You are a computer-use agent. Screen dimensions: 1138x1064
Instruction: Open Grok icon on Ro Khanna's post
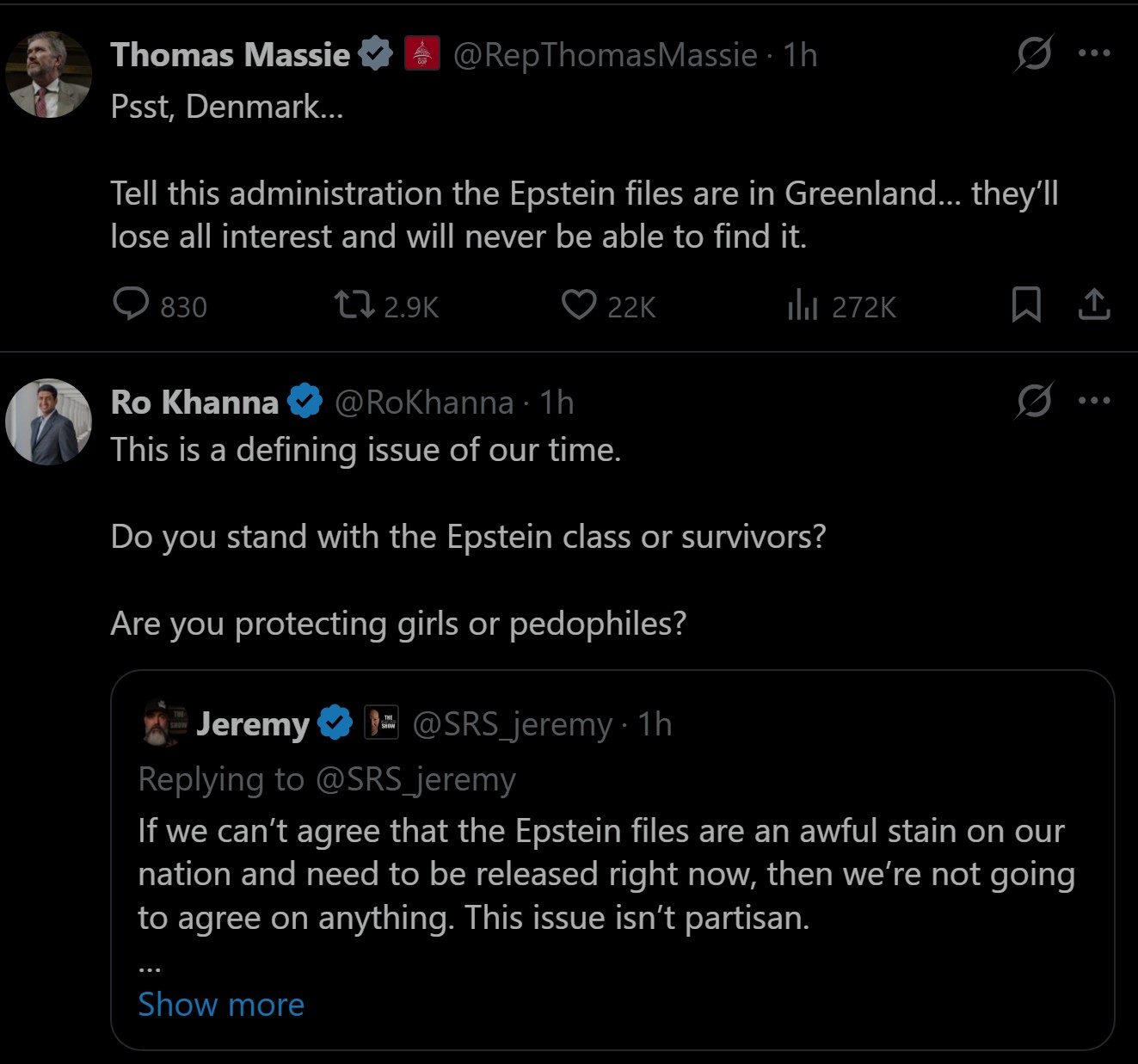(x=1033, y=401)
